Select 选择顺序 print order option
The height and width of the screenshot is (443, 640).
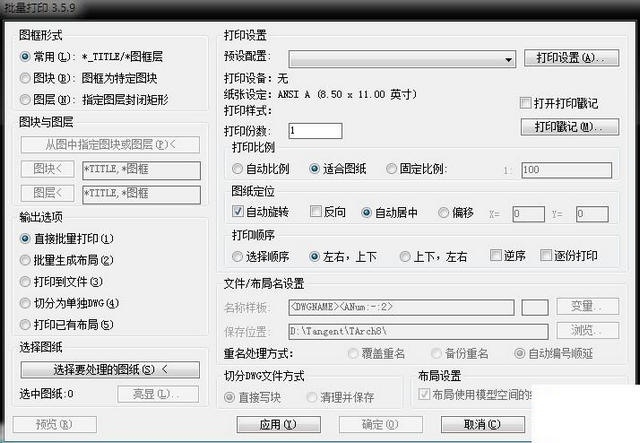coord(237,256)
